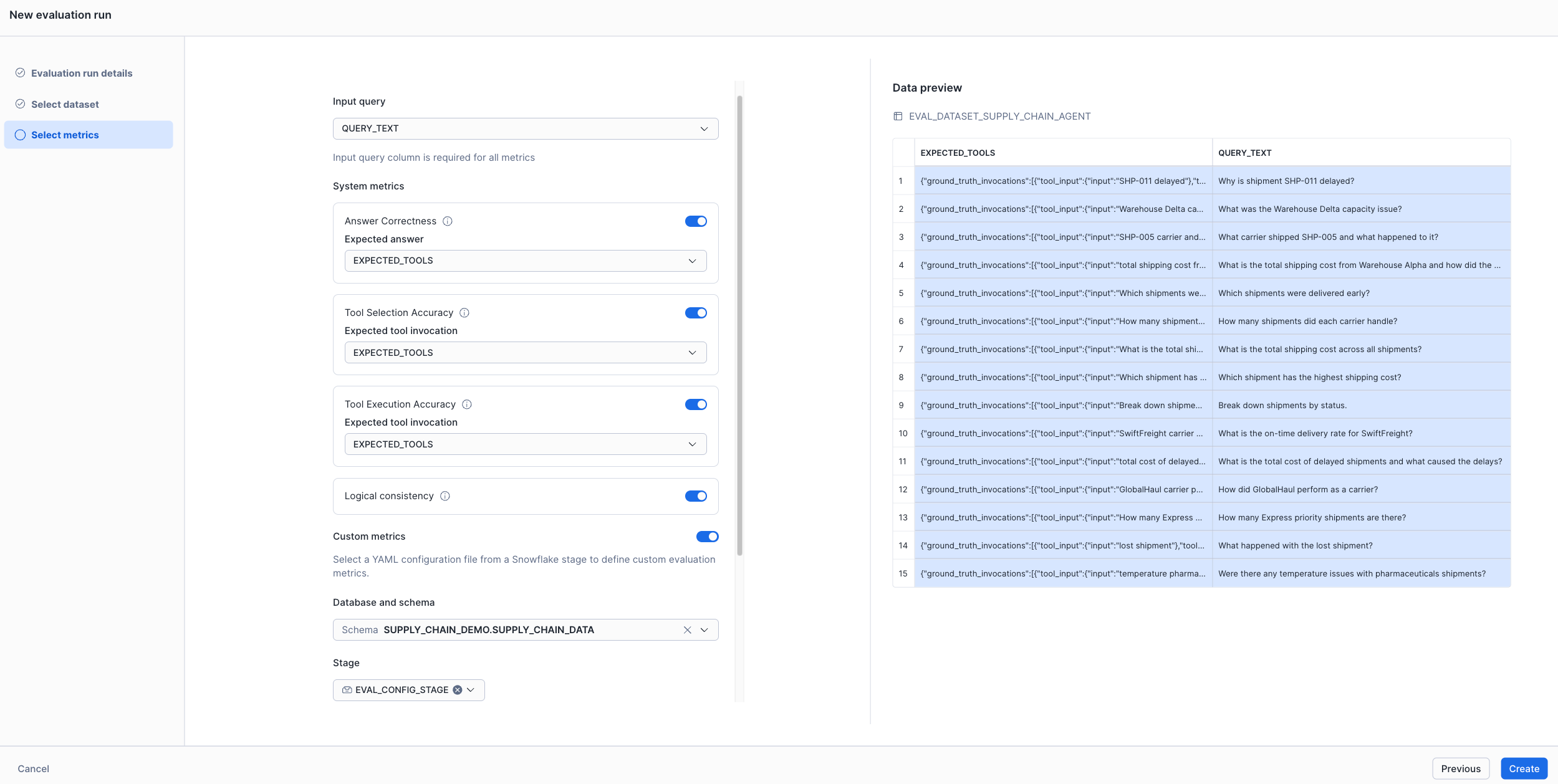Click the info icon beside Answer Correctness

tap(448, 221)
